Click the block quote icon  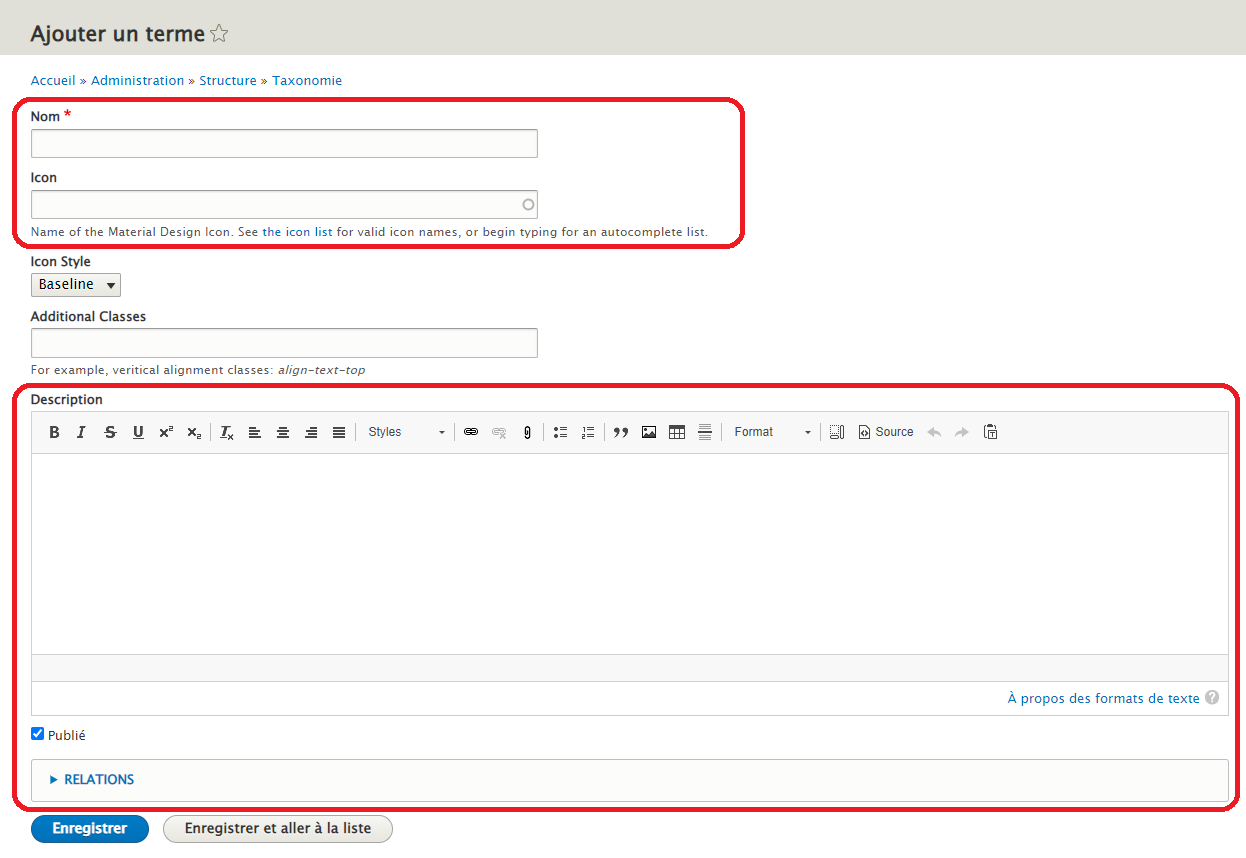(x=621, y=432)
